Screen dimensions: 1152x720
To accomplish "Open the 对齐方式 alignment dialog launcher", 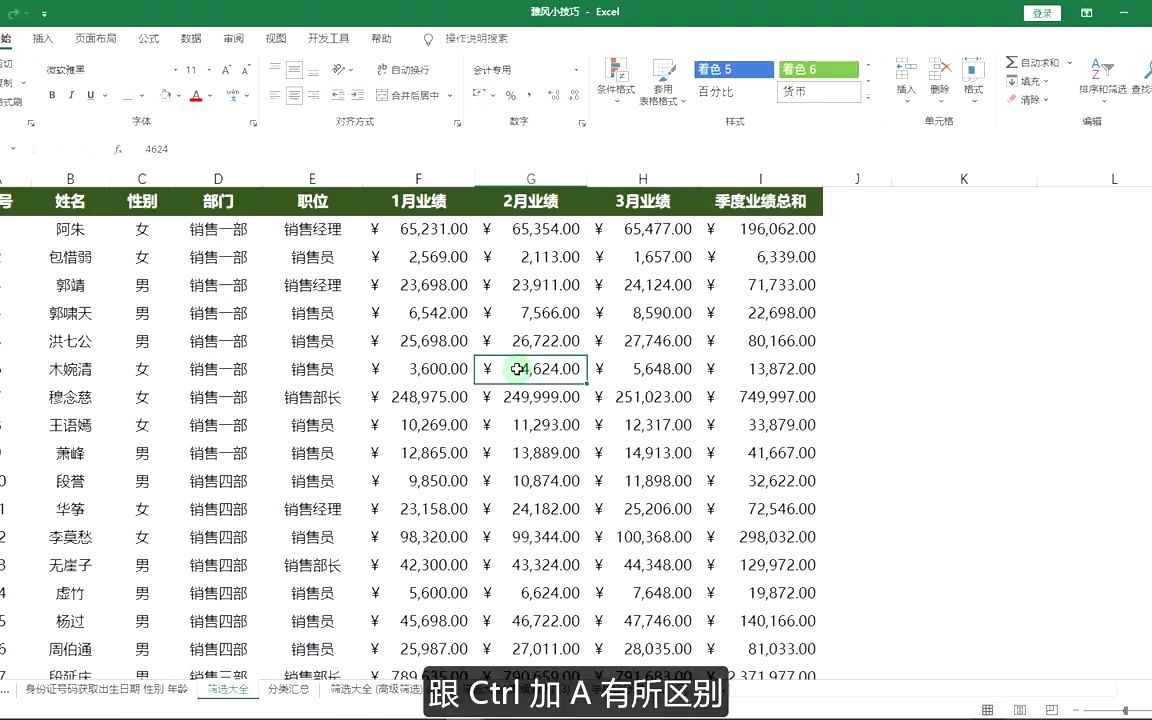I will [x=457, y=123].
